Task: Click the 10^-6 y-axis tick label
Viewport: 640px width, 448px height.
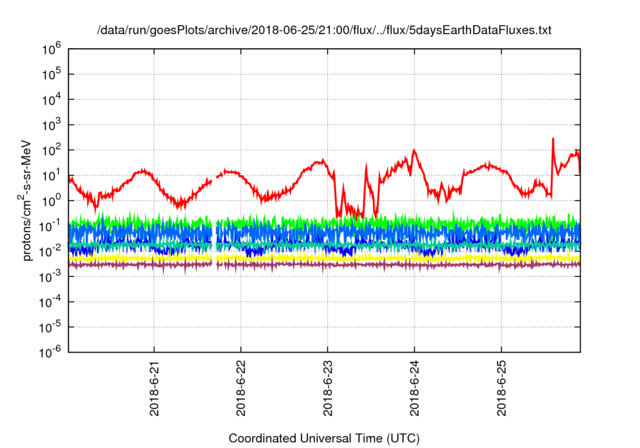Action: tap(50, 352)
